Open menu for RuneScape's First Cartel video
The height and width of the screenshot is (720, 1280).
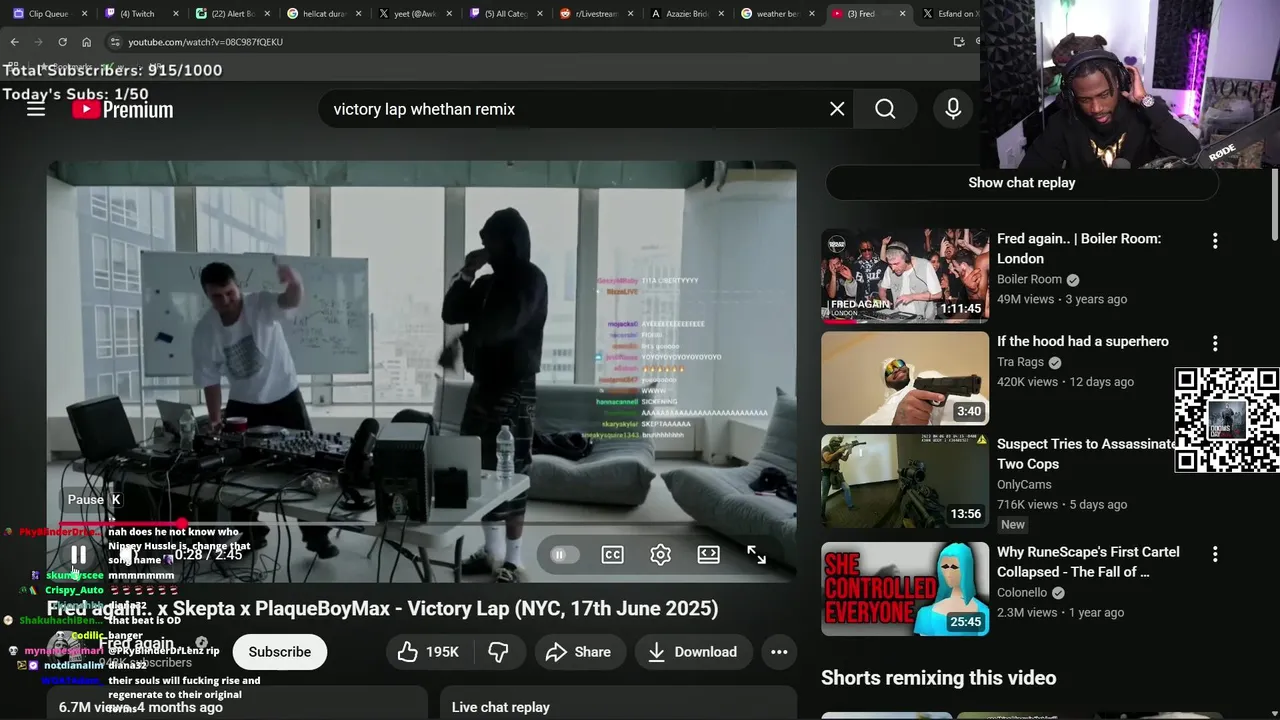click(1215, 554)
